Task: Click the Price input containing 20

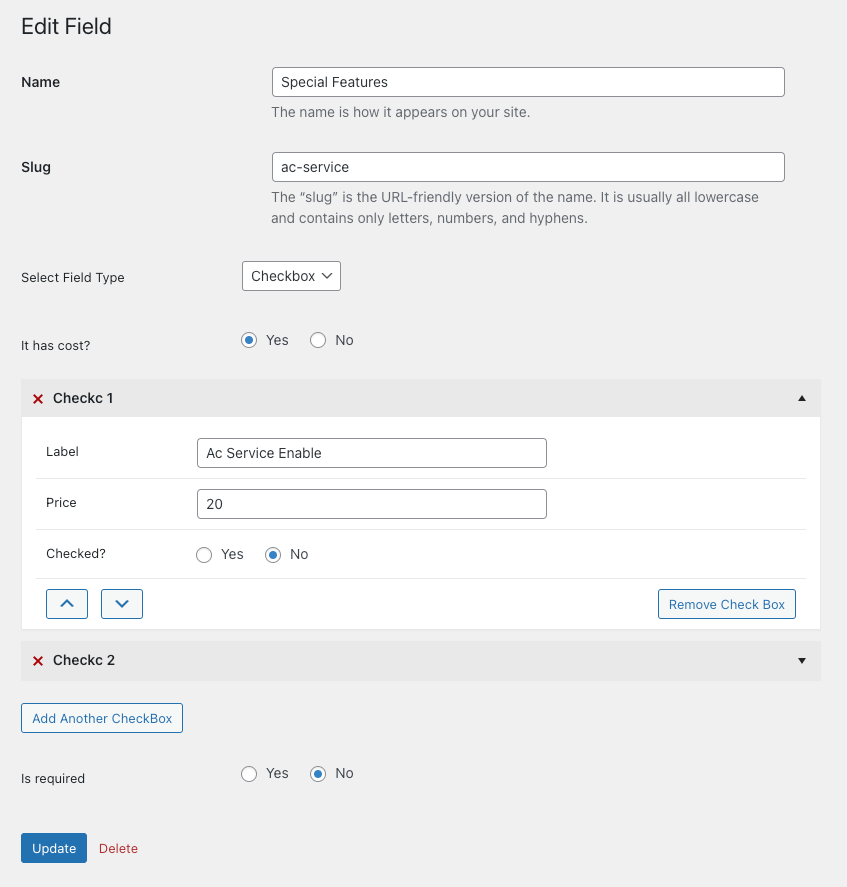Action: [x=371, y=504]
